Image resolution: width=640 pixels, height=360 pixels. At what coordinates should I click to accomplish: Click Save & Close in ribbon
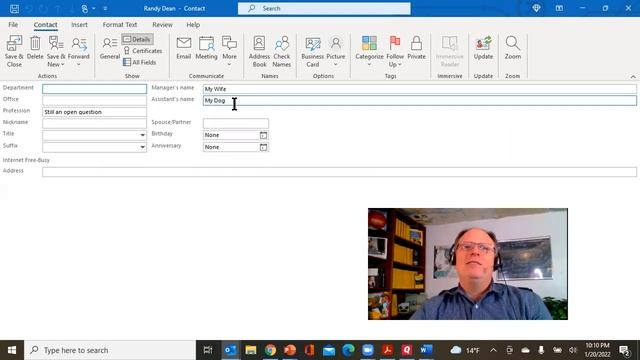coord(14,51)
